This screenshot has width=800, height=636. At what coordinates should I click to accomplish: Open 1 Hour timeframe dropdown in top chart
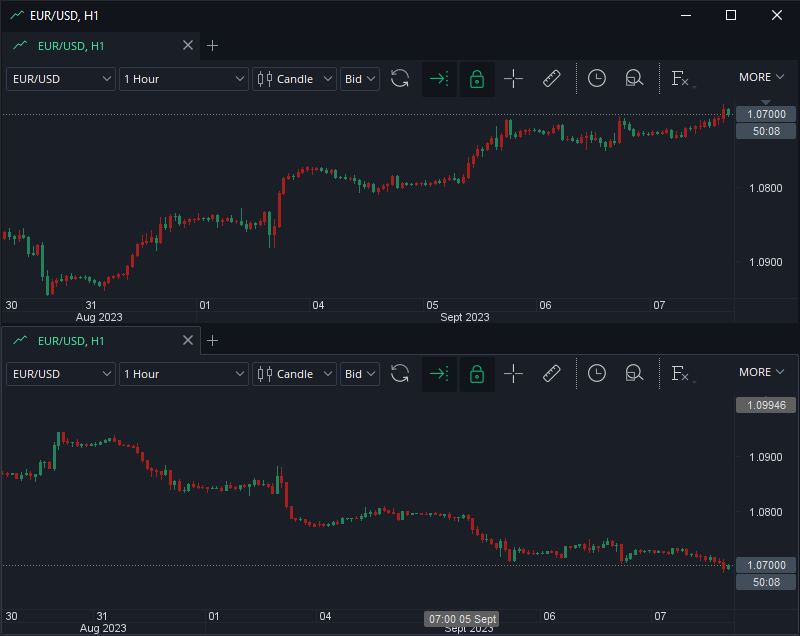pos(184,79)
